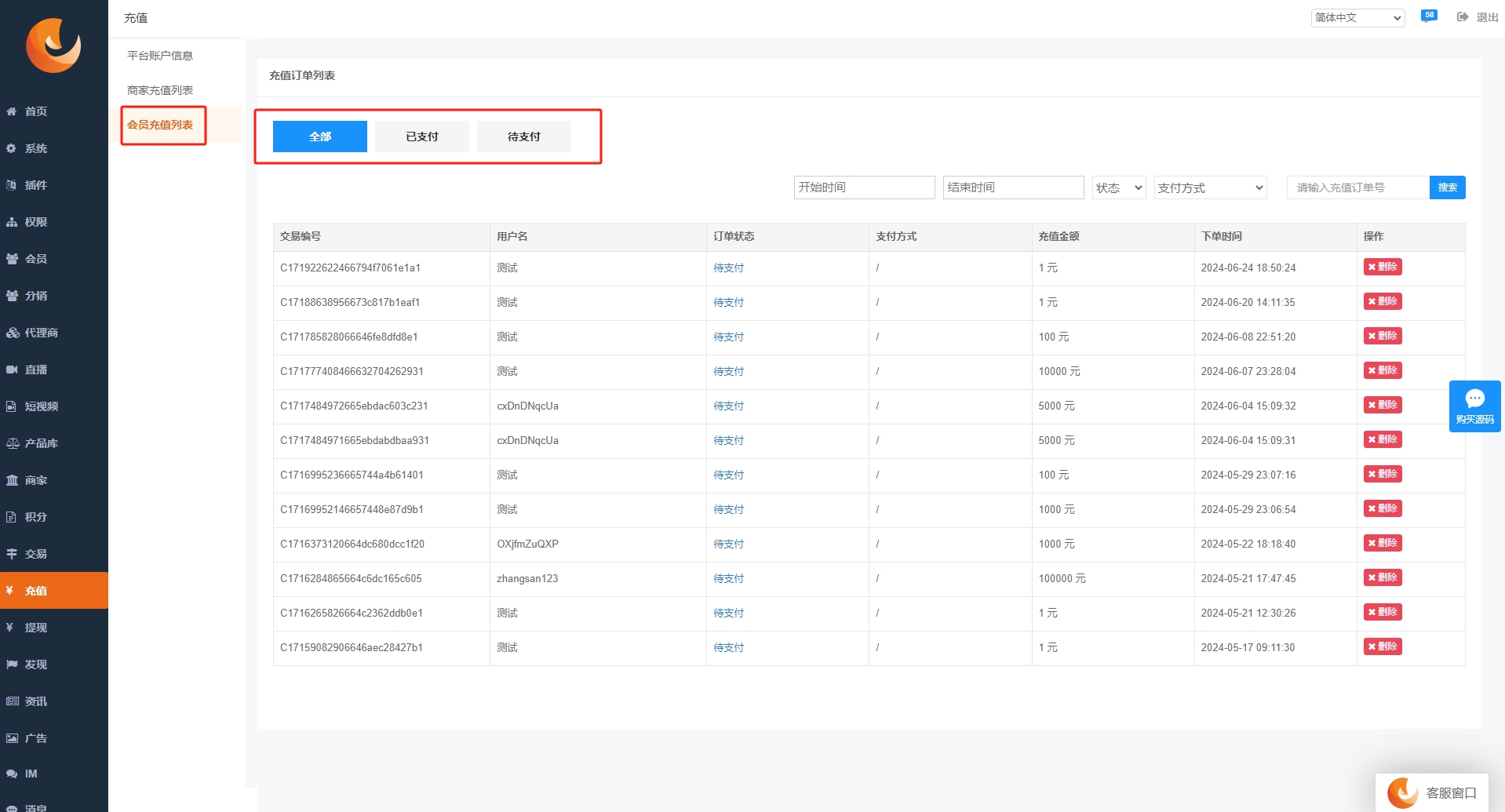Delete zhangsan123's 100000 元 order
This screenshot has height=812, width=1505.
click(x=1383, y=577)
